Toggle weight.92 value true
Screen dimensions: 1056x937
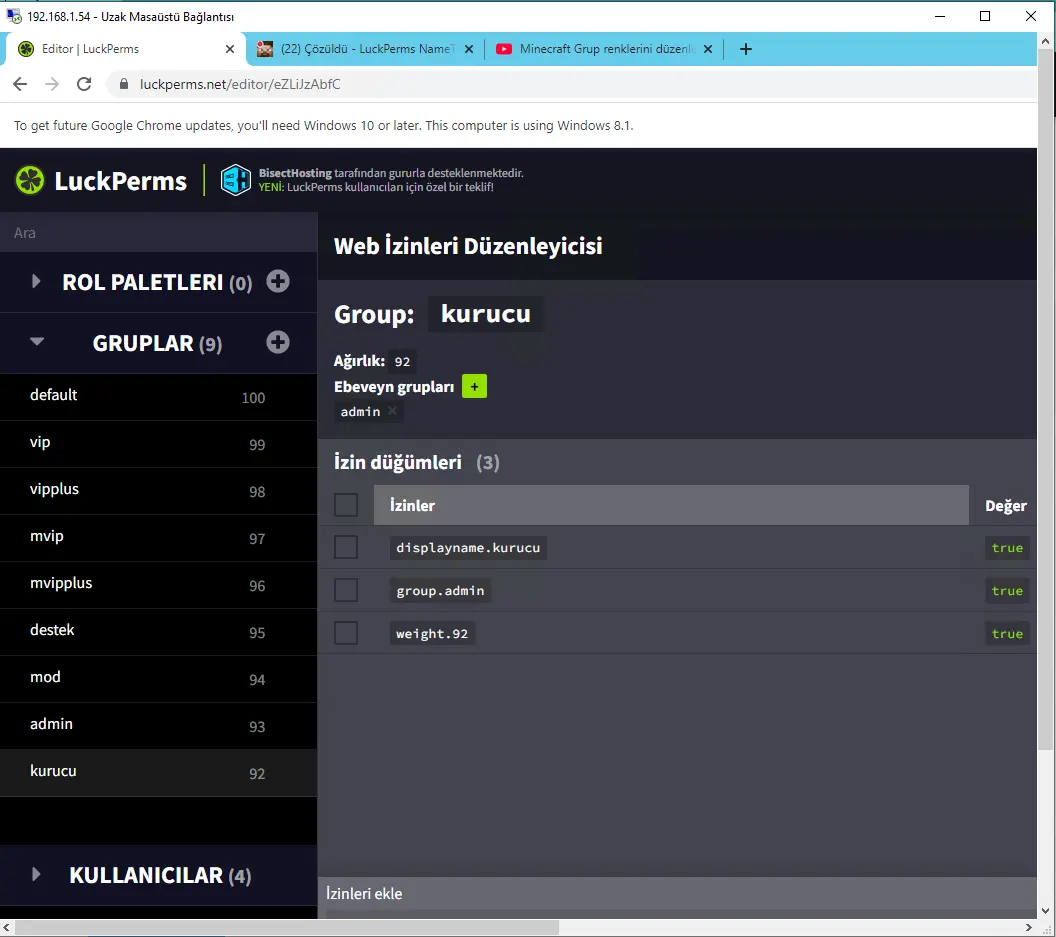tap(1007, 634)
